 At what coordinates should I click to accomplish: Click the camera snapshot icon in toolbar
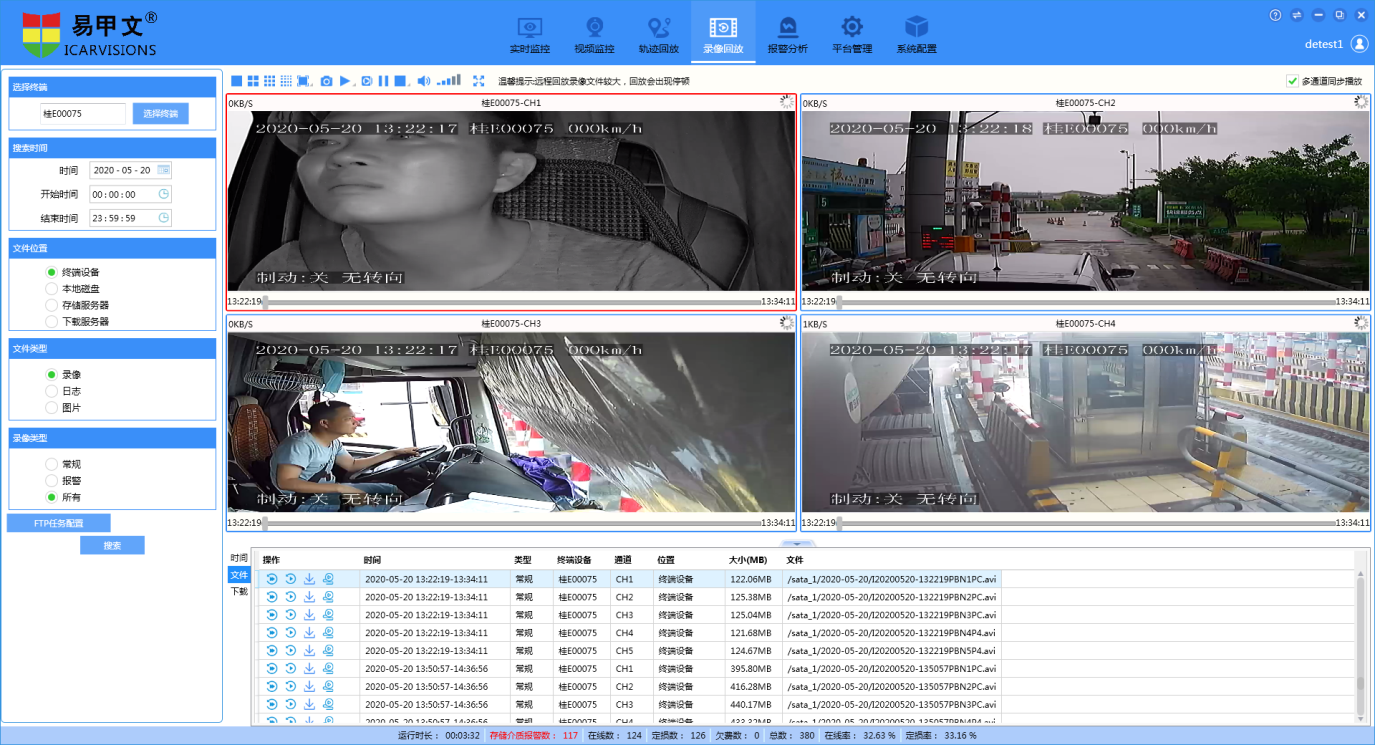click(x=326, y=81)
